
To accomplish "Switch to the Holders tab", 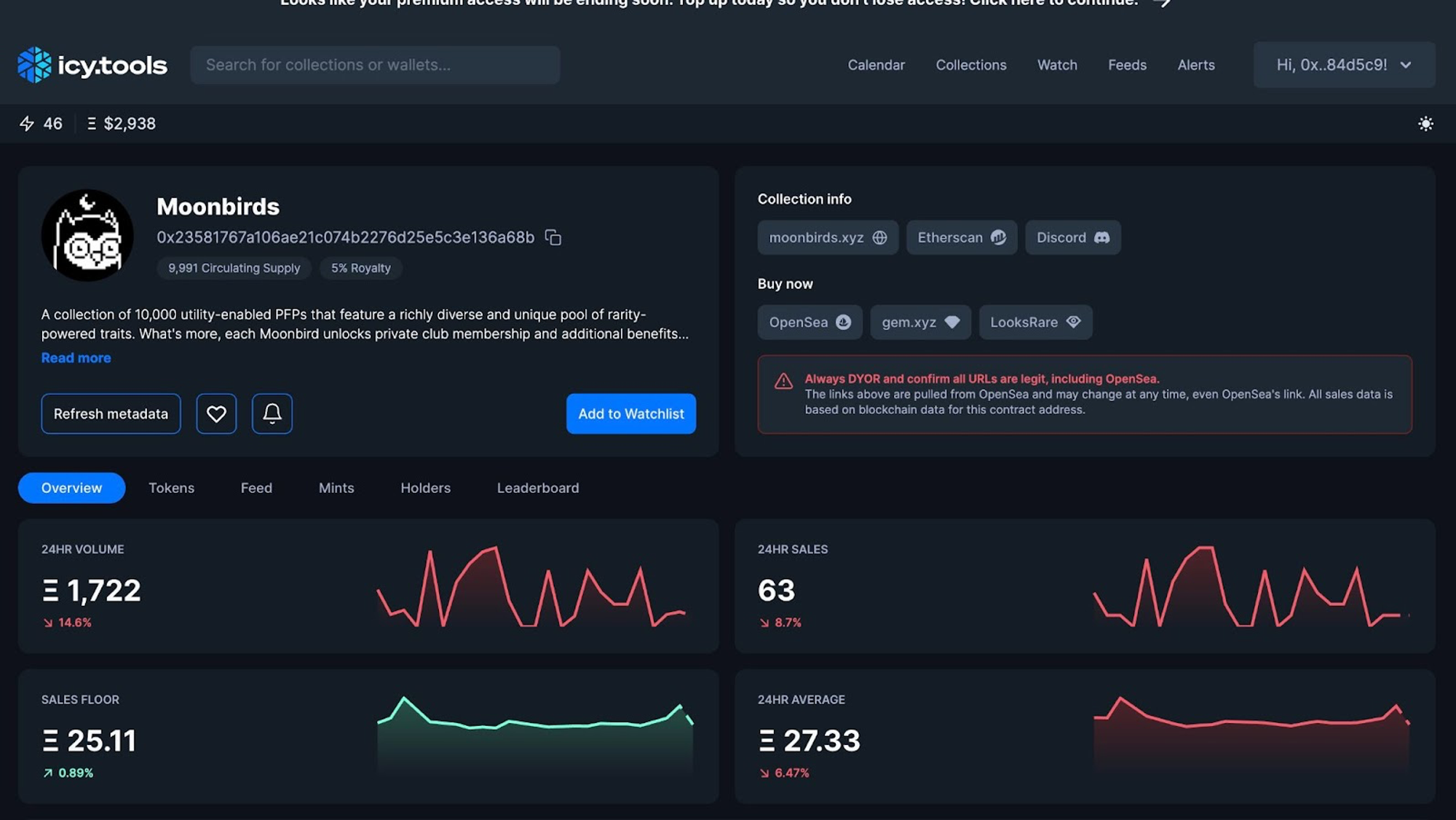I will (x=425, y=488).
